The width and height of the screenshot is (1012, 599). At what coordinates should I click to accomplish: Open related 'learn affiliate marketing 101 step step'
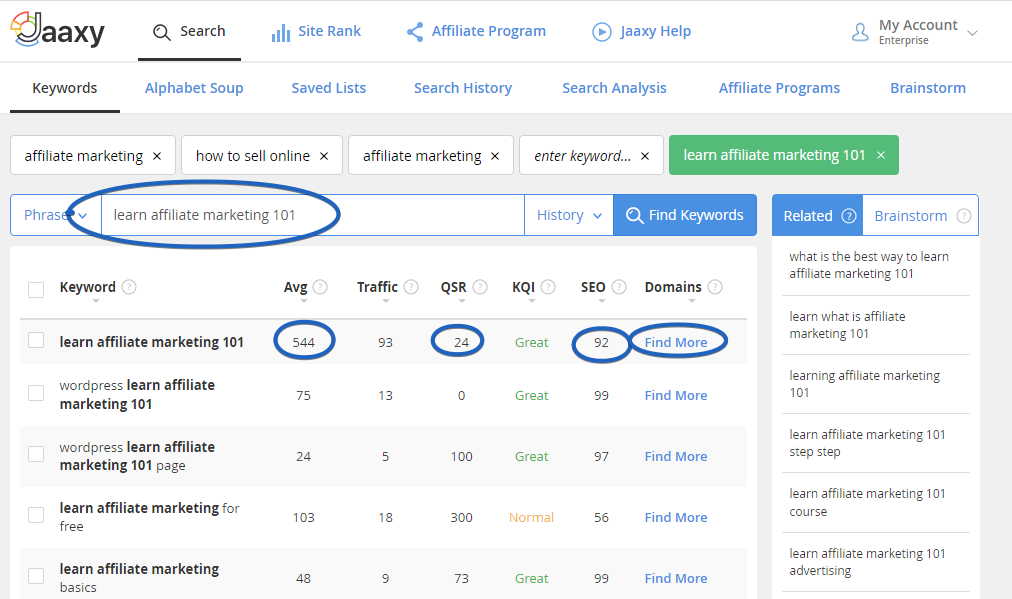tap(867, 443)
